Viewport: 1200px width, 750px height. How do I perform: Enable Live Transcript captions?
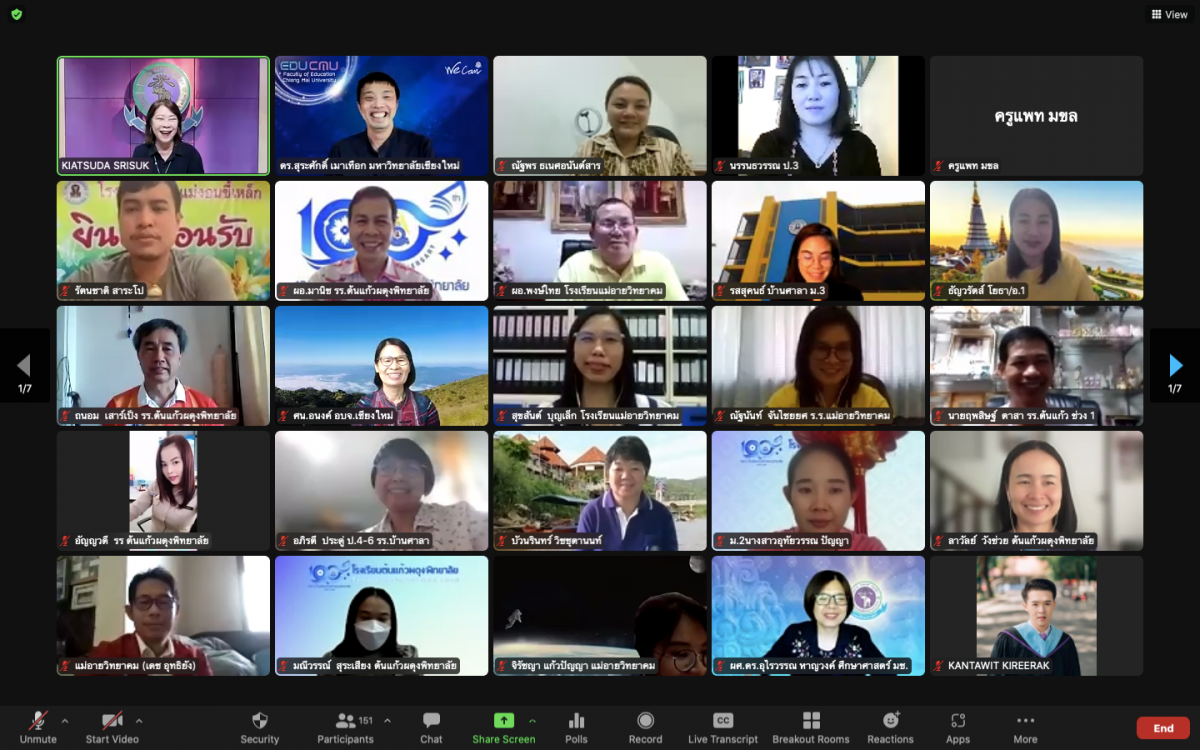pos(723,727)
